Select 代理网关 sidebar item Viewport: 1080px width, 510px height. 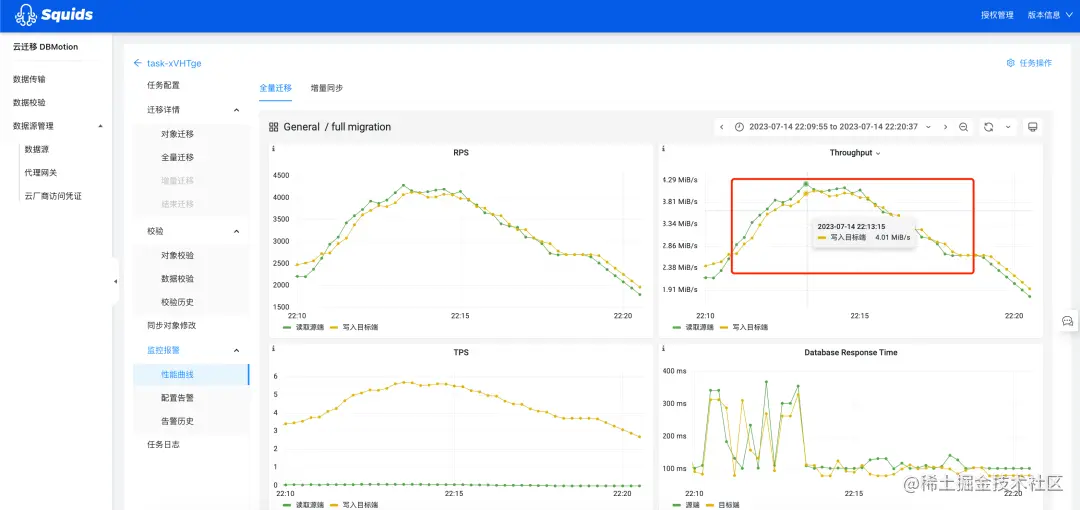41,172
